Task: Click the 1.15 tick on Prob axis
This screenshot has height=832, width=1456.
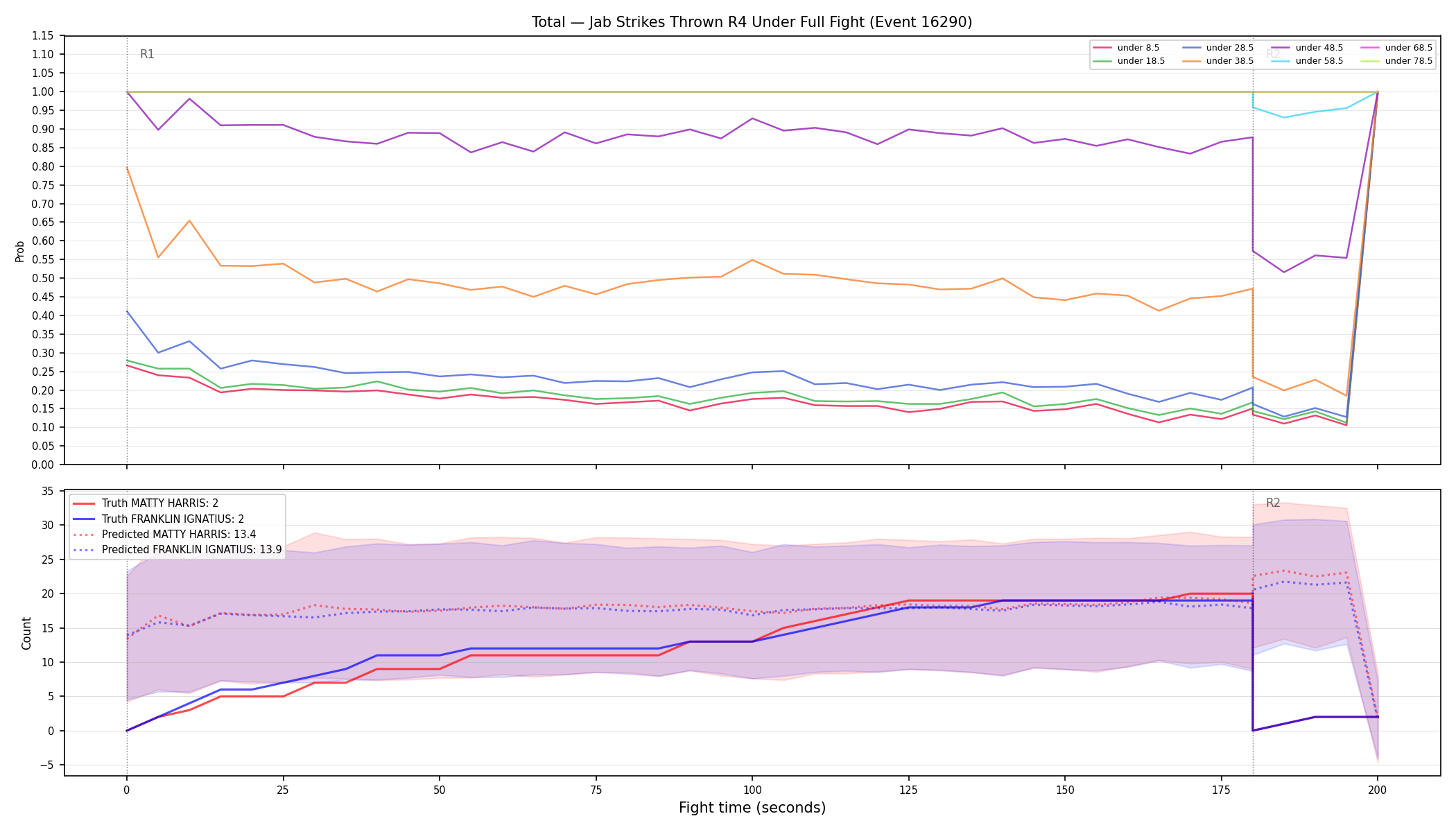Action: (x=43, y=36)
